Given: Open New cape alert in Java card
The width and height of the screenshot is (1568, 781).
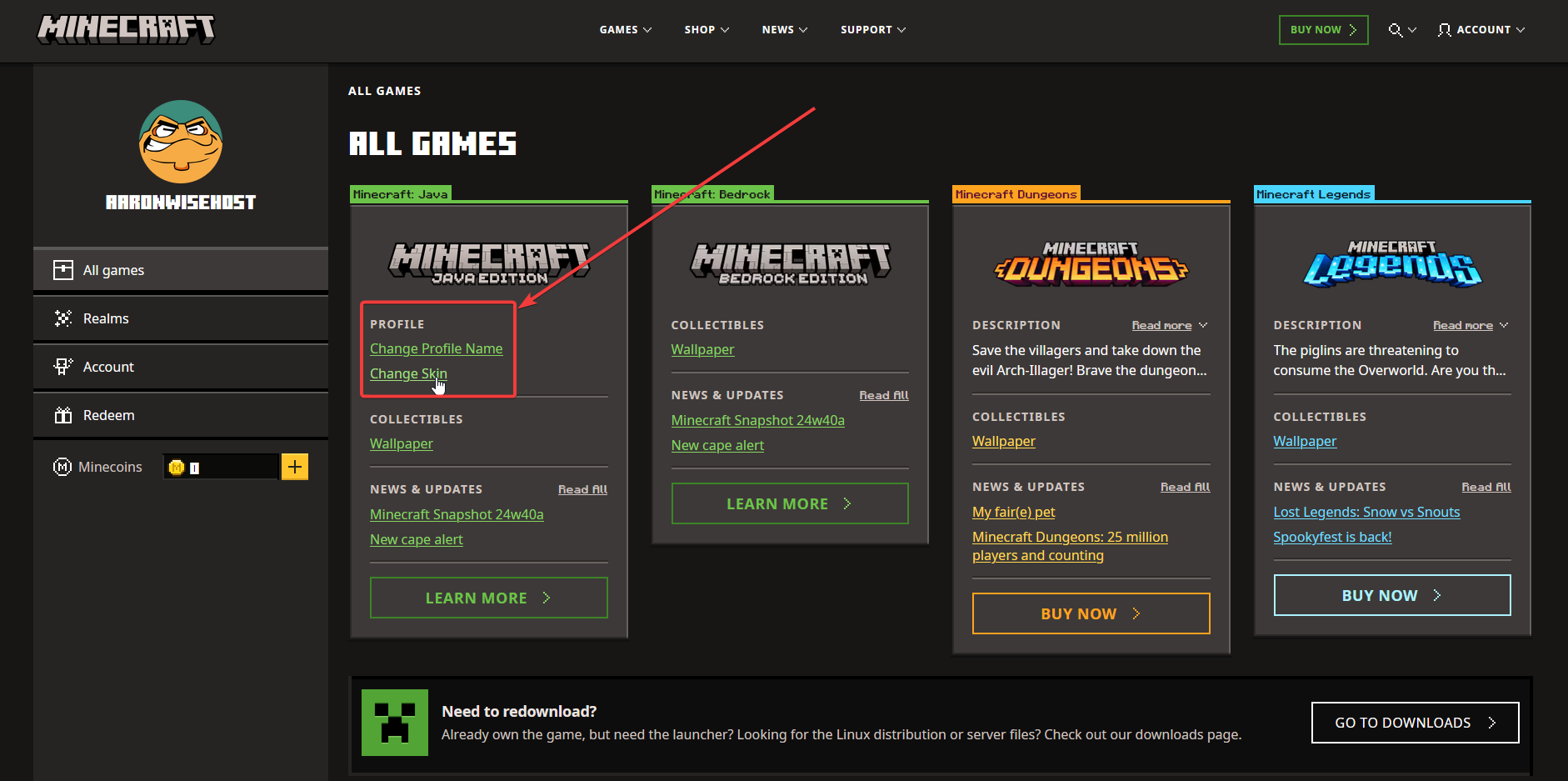Looking at the screenshot, I should pyautogui.click(x=417, y=539).
